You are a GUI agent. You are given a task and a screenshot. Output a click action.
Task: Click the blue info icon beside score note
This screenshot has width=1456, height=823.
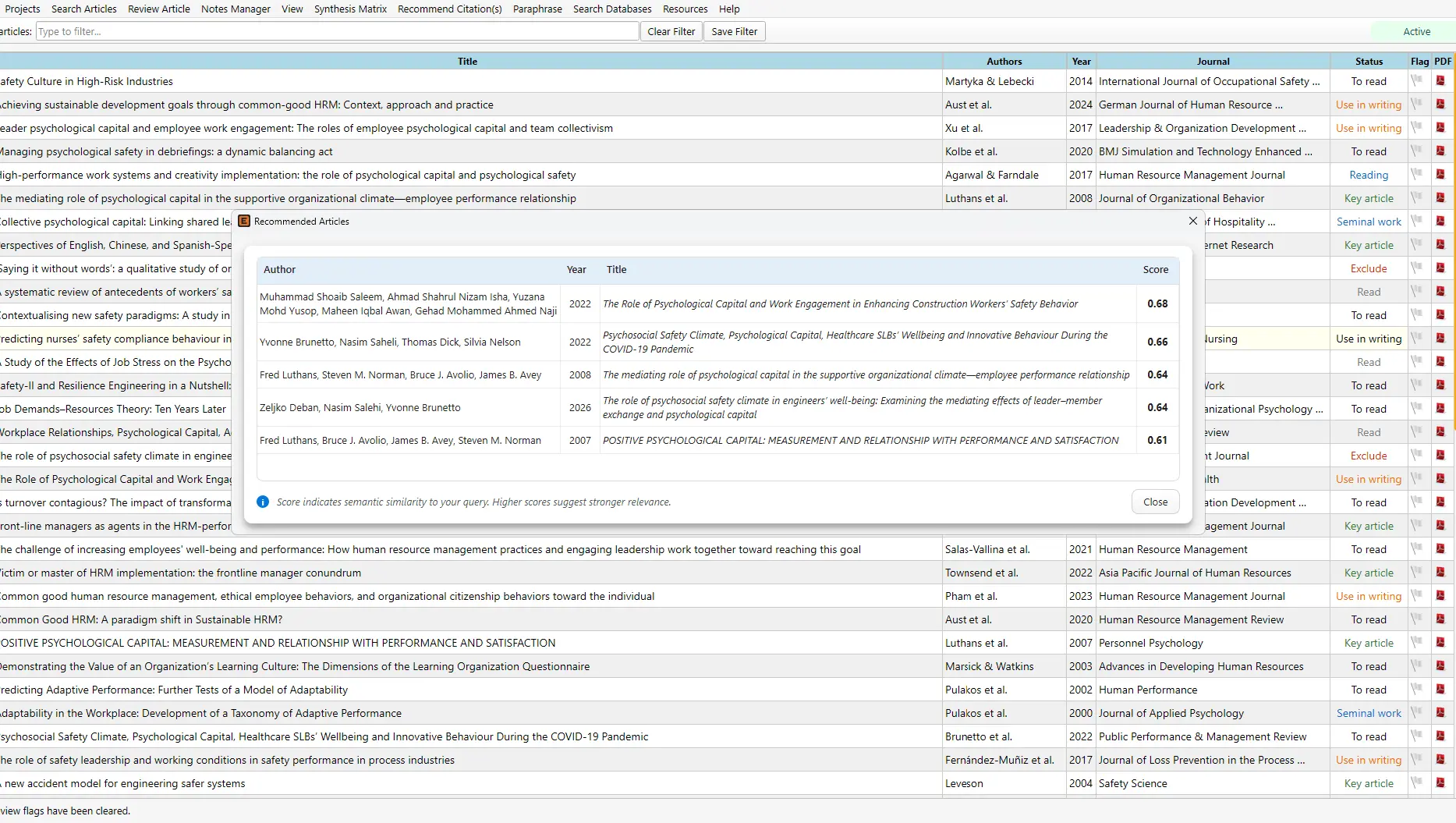click(263, 502)
